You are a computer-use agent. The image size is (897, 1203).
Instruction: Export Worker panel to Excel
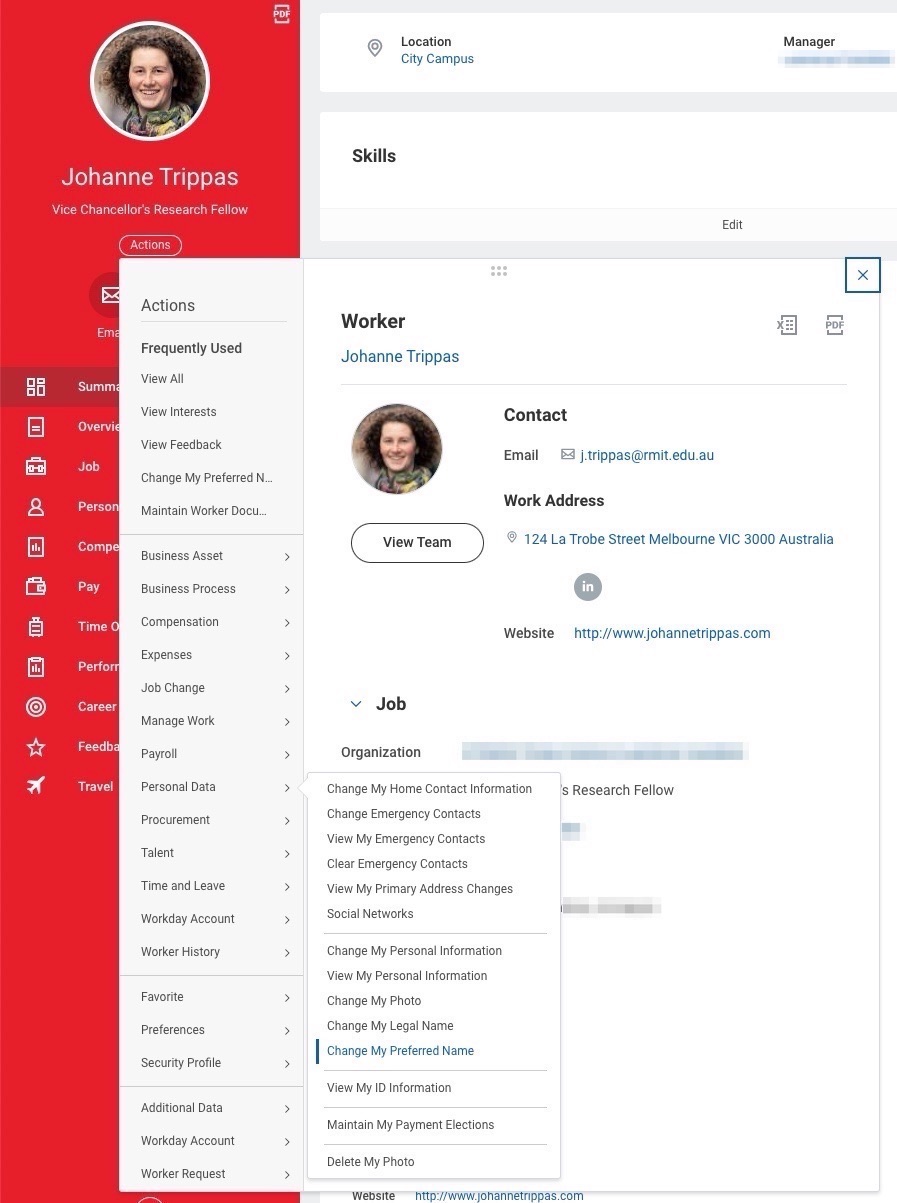click(x=787, y=324)
